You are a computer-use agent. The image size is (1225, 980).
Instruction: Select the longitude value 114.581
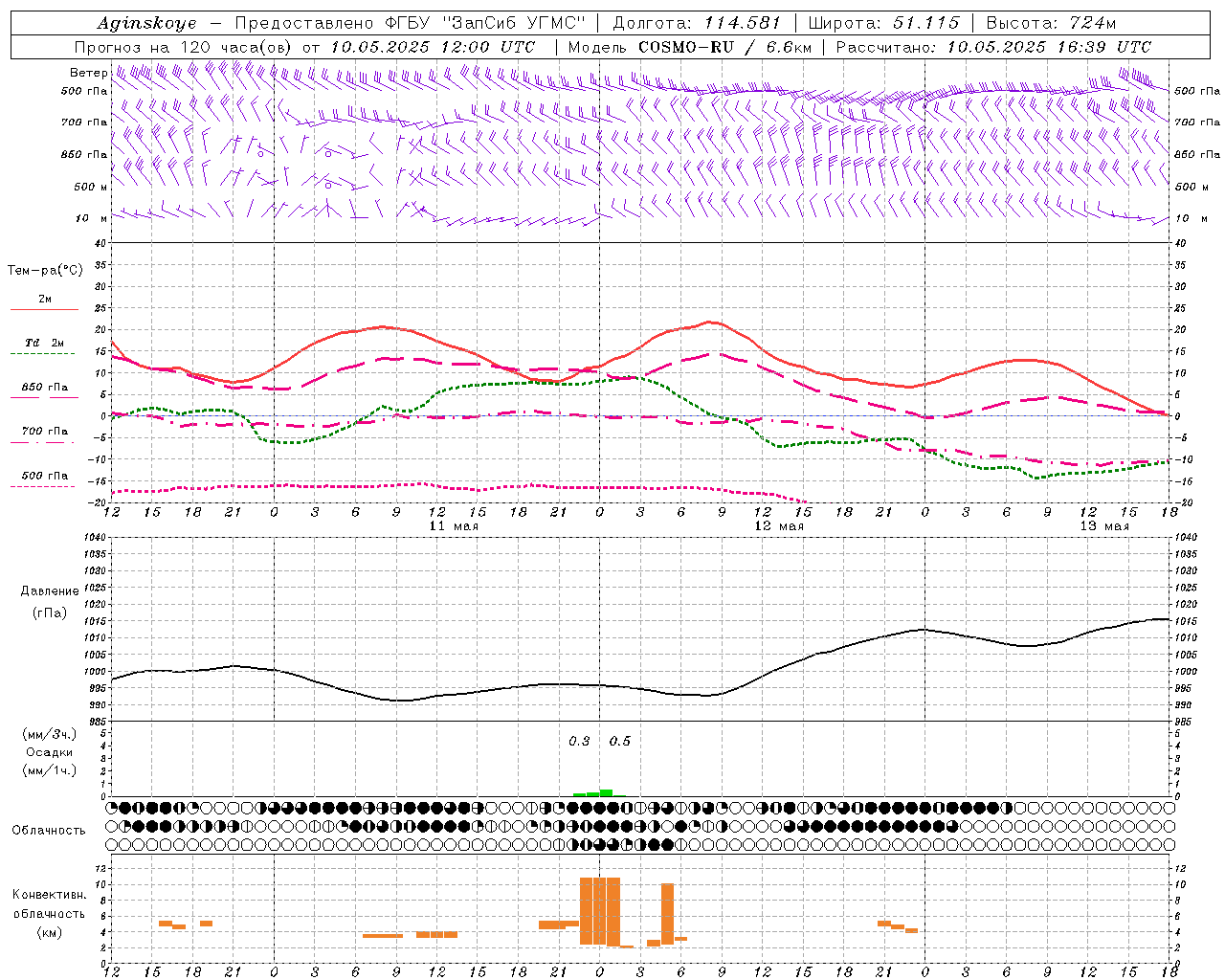tap(742, 23)
